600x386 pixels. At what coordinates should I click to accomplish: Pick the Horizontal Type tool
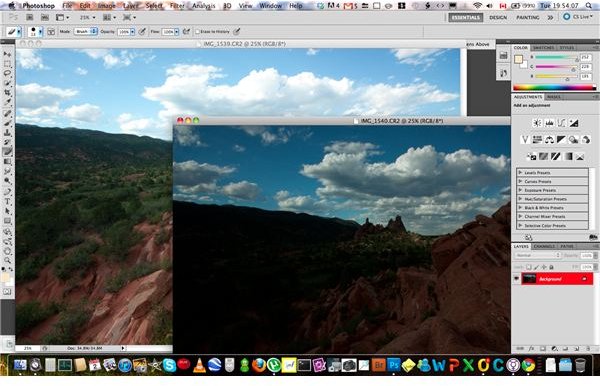pyautogui.click(x=7, y=201)
